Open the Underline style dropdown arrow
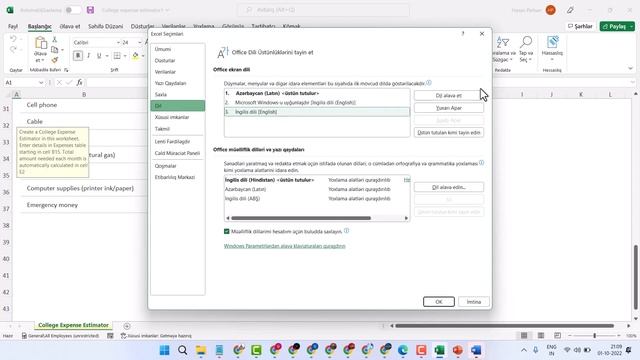This screenshot has height=360, width=640. pos(107,56)
